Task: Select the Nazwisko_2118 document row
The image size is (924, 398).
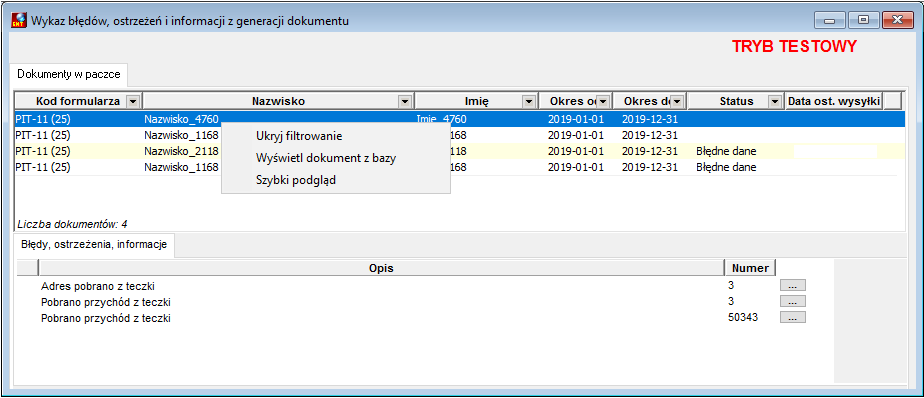Action: pyautogui.click(x=456, y=151)
